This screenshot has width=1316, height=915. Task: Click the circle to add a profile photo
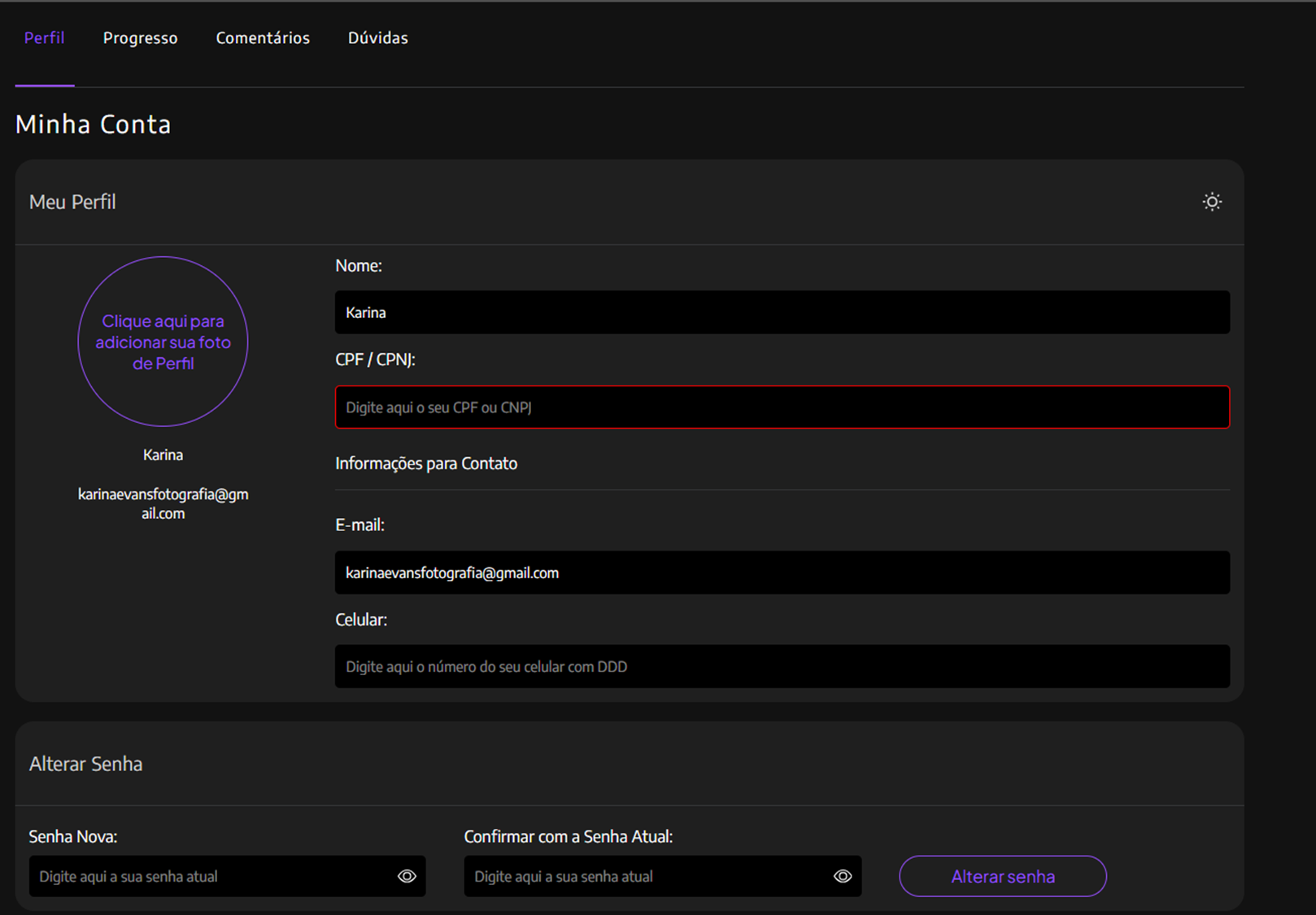[x=163, y=342]
